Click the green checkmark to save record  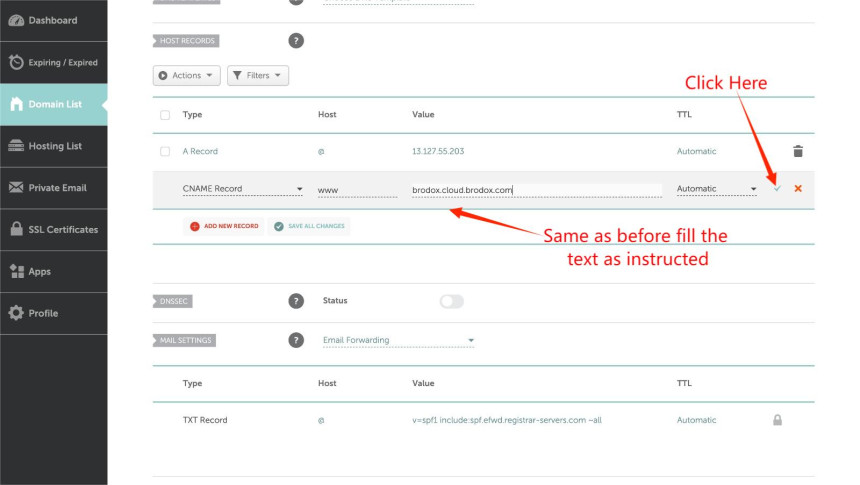point(777,189)
